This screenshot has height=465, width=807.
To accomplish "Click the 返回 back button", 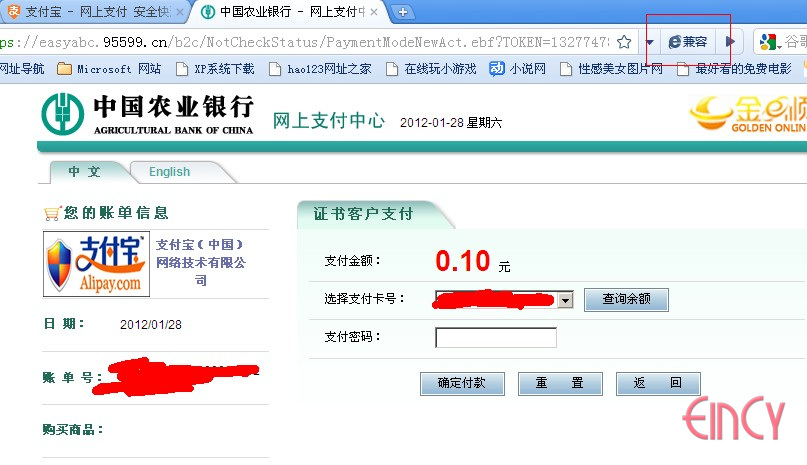I will (658, 383).
